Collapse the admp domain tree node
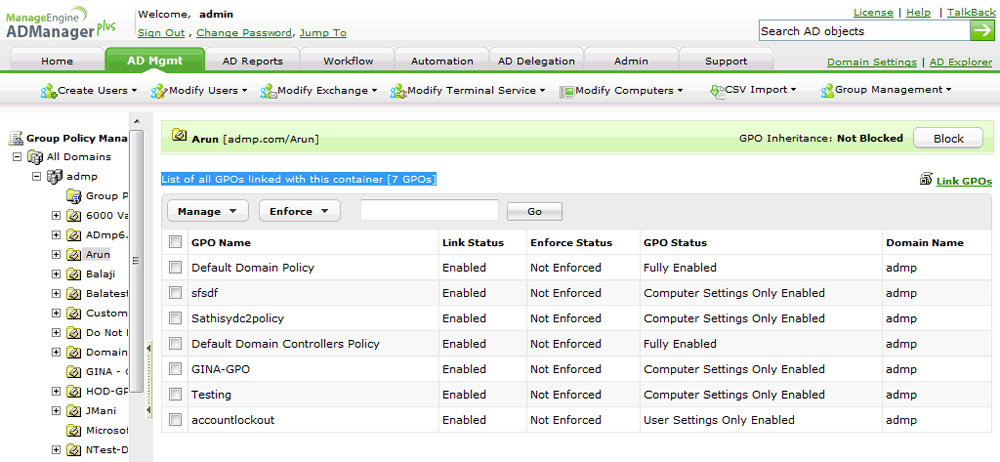The width and height of the screenshot is (1000, 462). pos(37,176)
